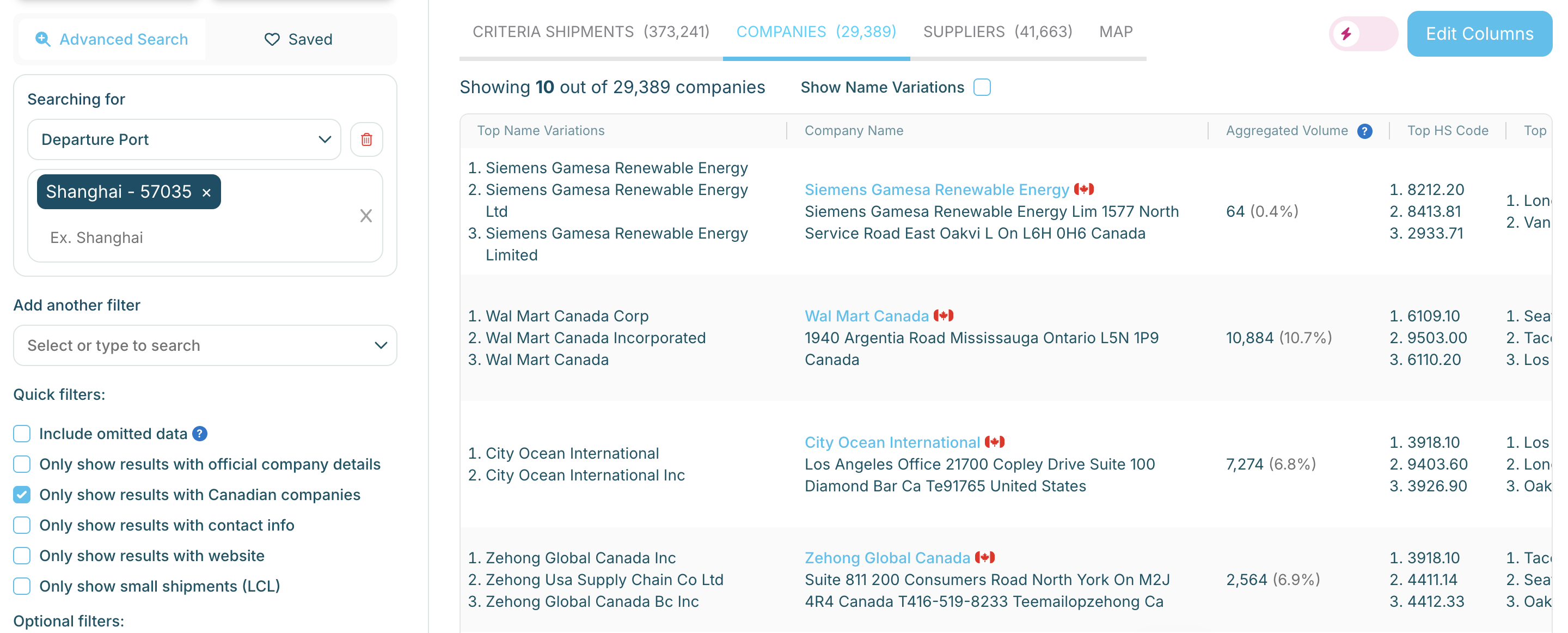This screenshot has width=1568, height=633.
Task: Switch to Companies tab
Action: click(x=816, y=32)
